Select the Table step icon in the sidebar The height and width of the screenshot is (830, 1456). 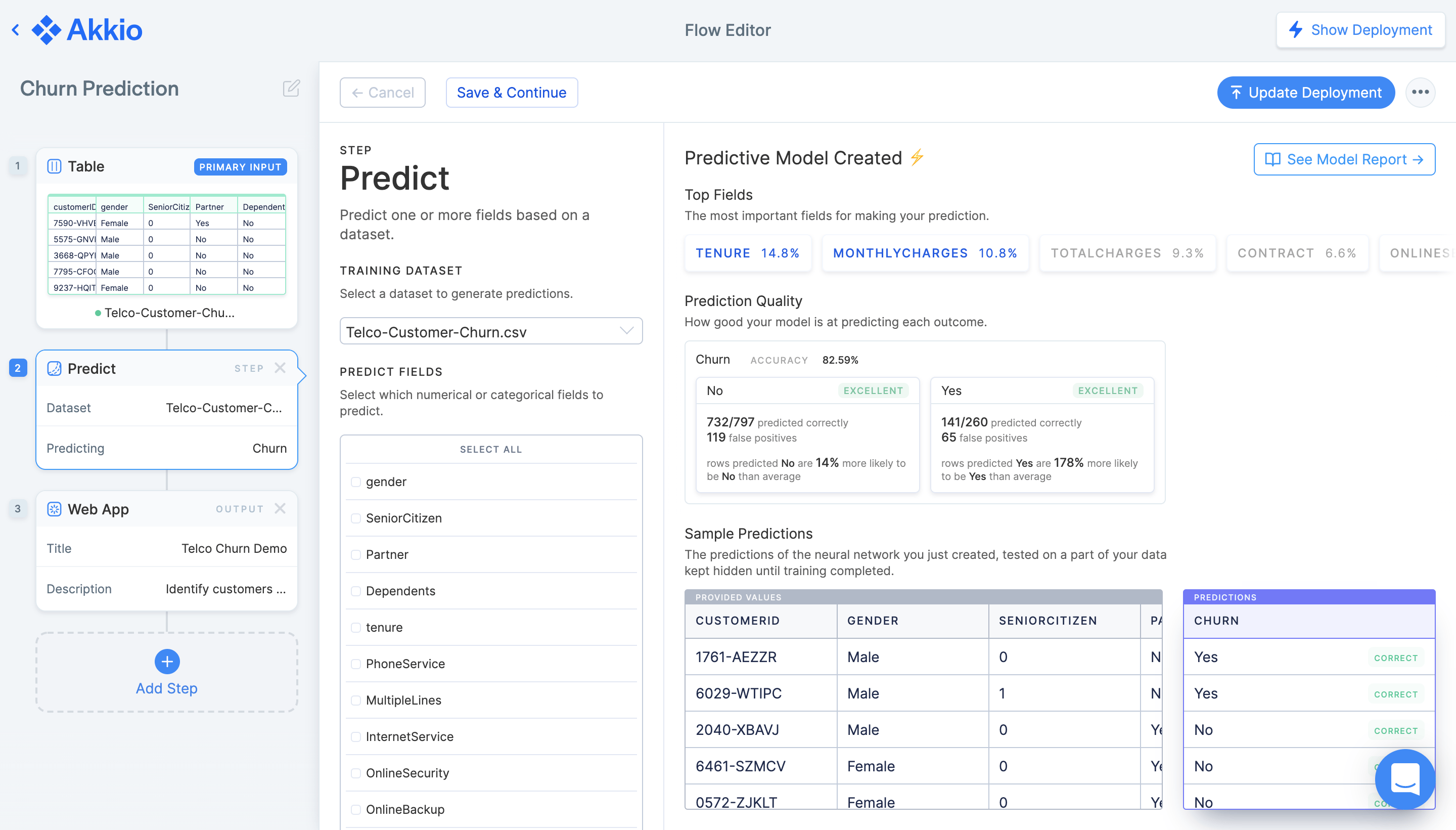tap(55, 166)
